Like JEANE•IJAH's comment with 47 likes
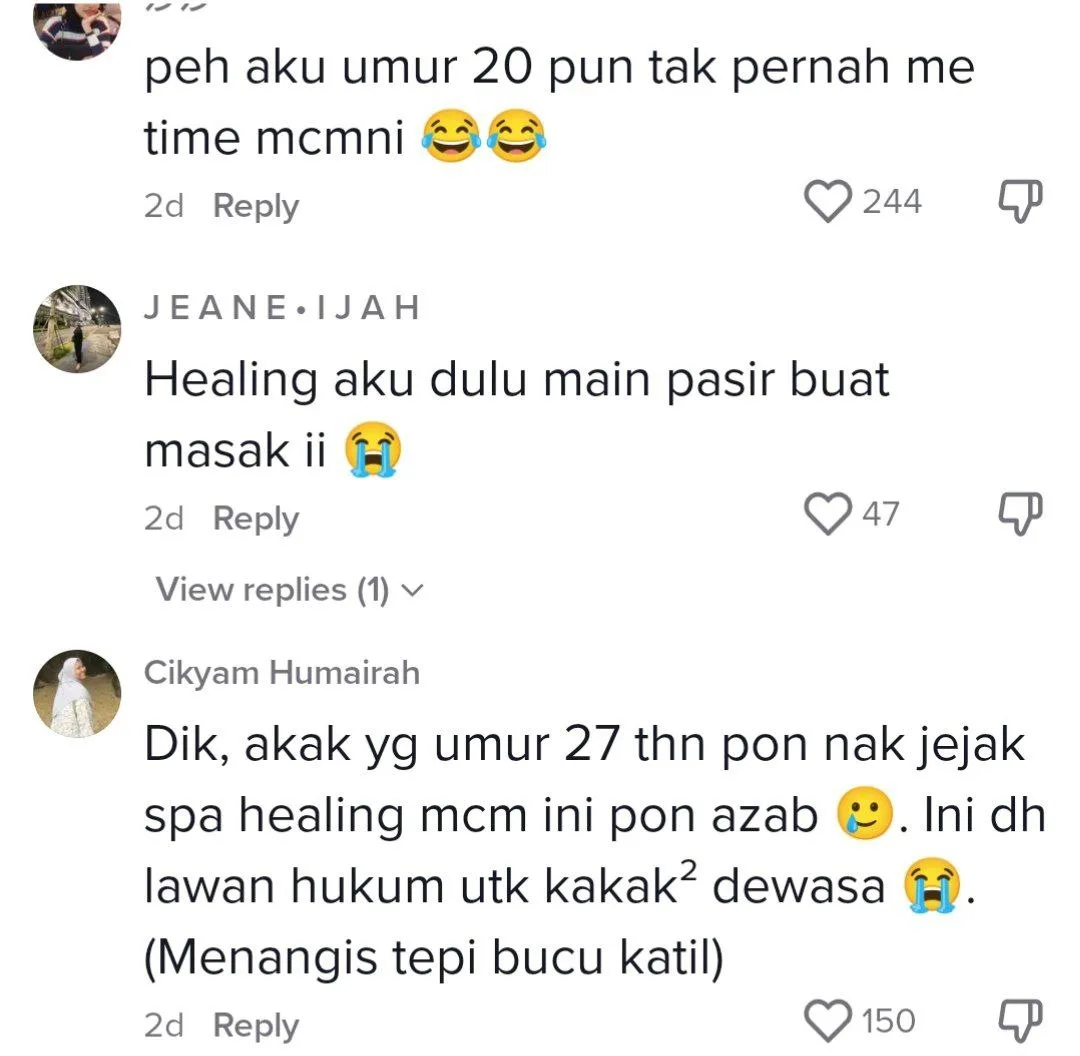 [827, 514]
